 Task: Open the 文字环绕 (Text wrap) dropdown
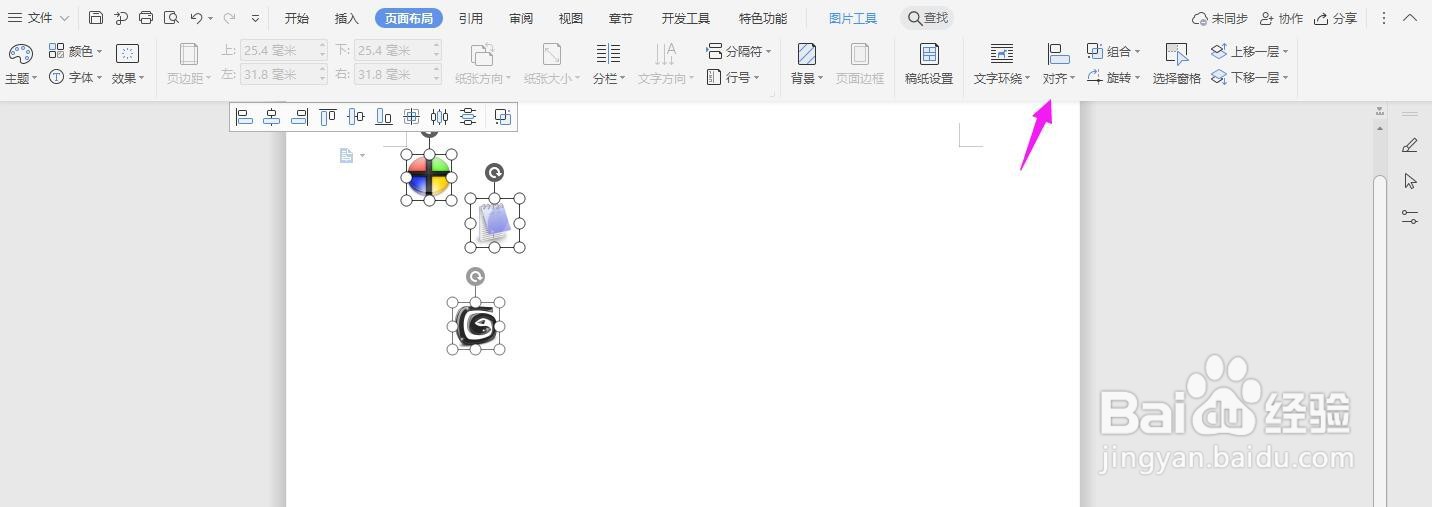tap(1002, 64)
